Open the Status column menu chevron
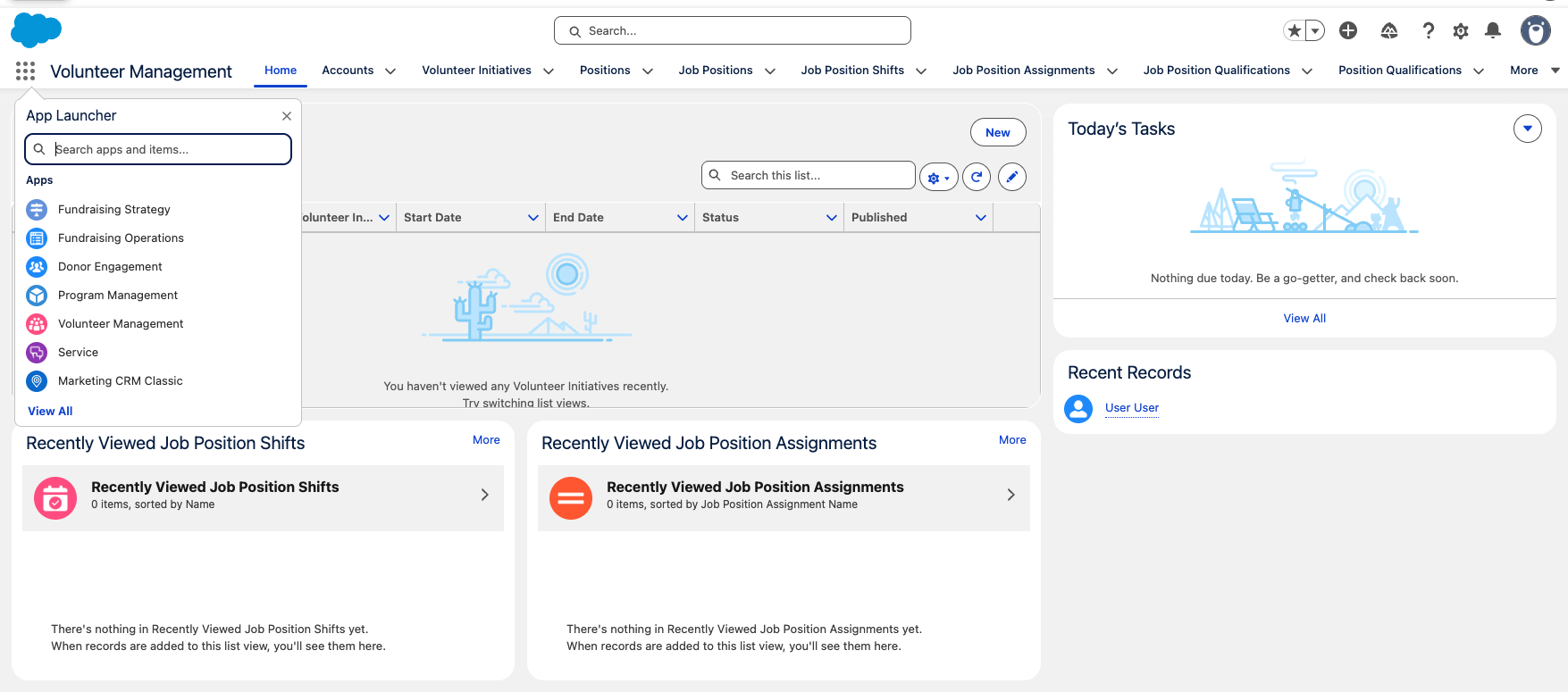 point(831,218)
